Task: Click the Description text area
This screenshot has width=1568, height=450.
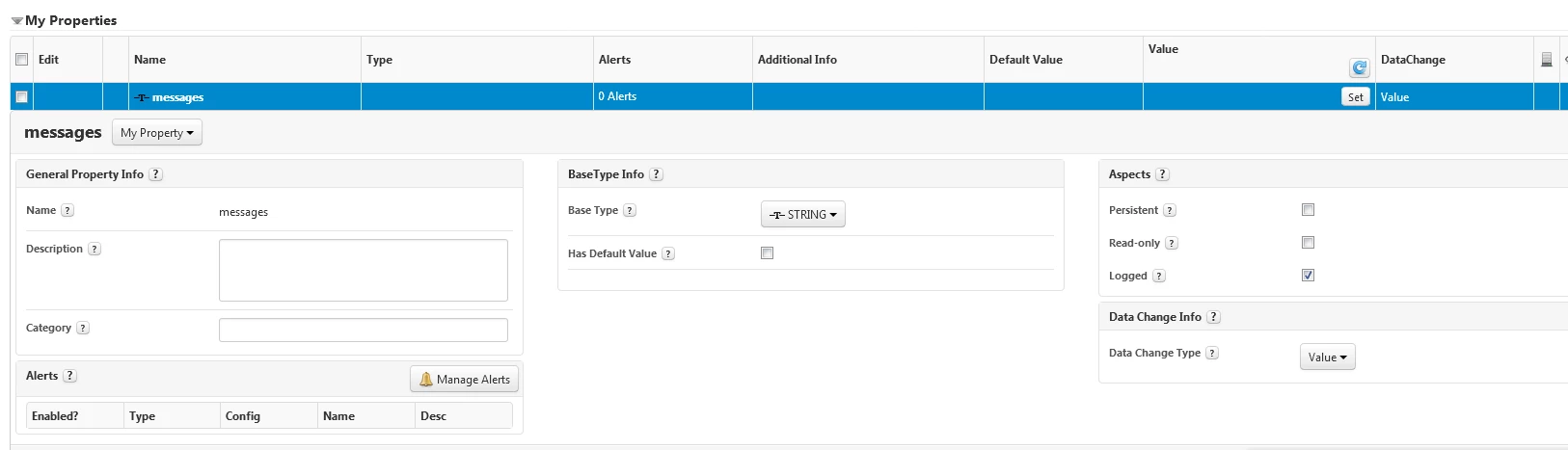Action: coord(364,271)
